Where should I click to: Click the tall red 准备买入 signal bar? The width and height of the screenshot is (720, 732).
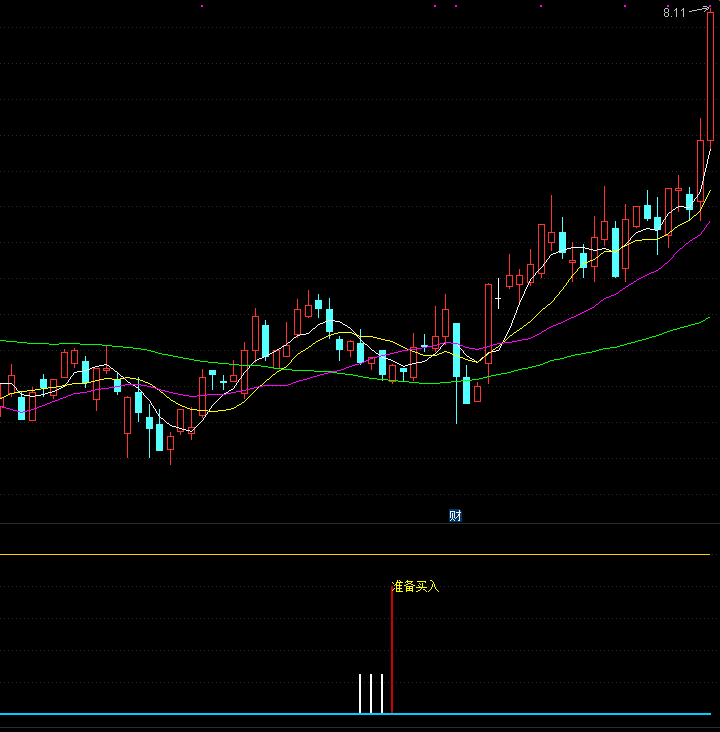point(392,650)
